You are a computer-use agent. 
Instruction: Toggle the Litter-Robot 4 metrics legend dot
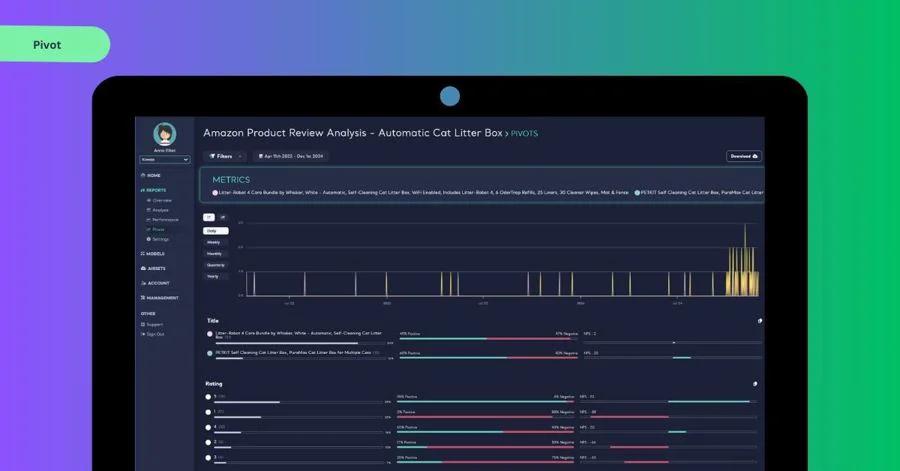click(x=215, y=193)
